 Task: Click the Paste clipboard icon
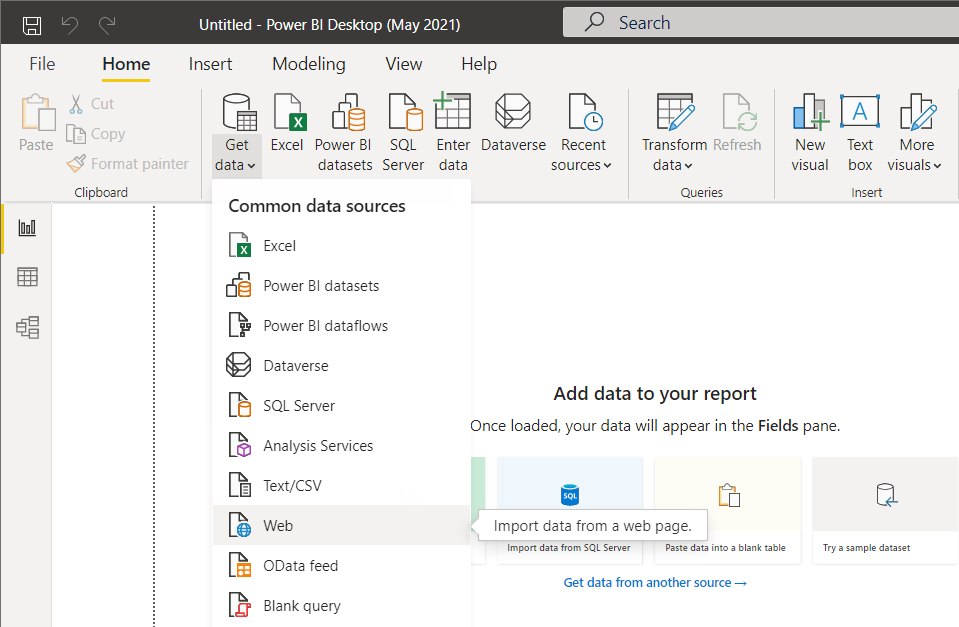point(38,113)
